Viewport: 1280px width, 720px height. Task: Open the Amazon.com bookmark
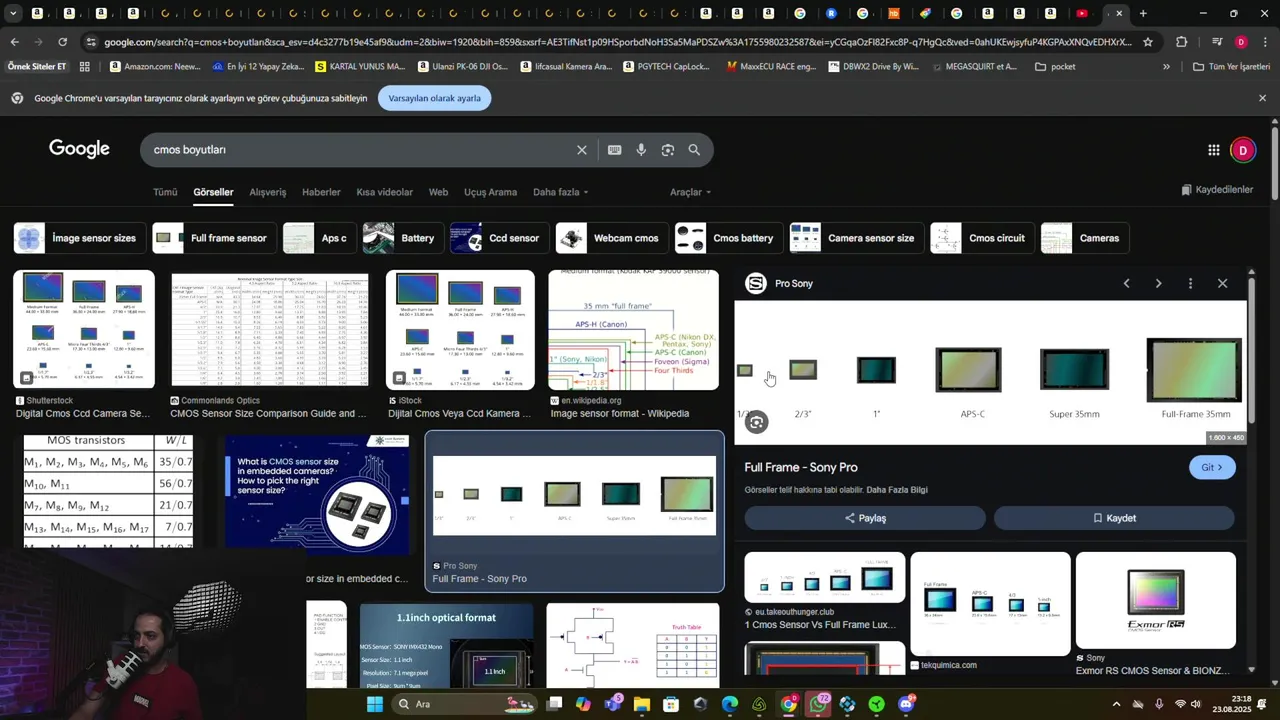(155, 67)
